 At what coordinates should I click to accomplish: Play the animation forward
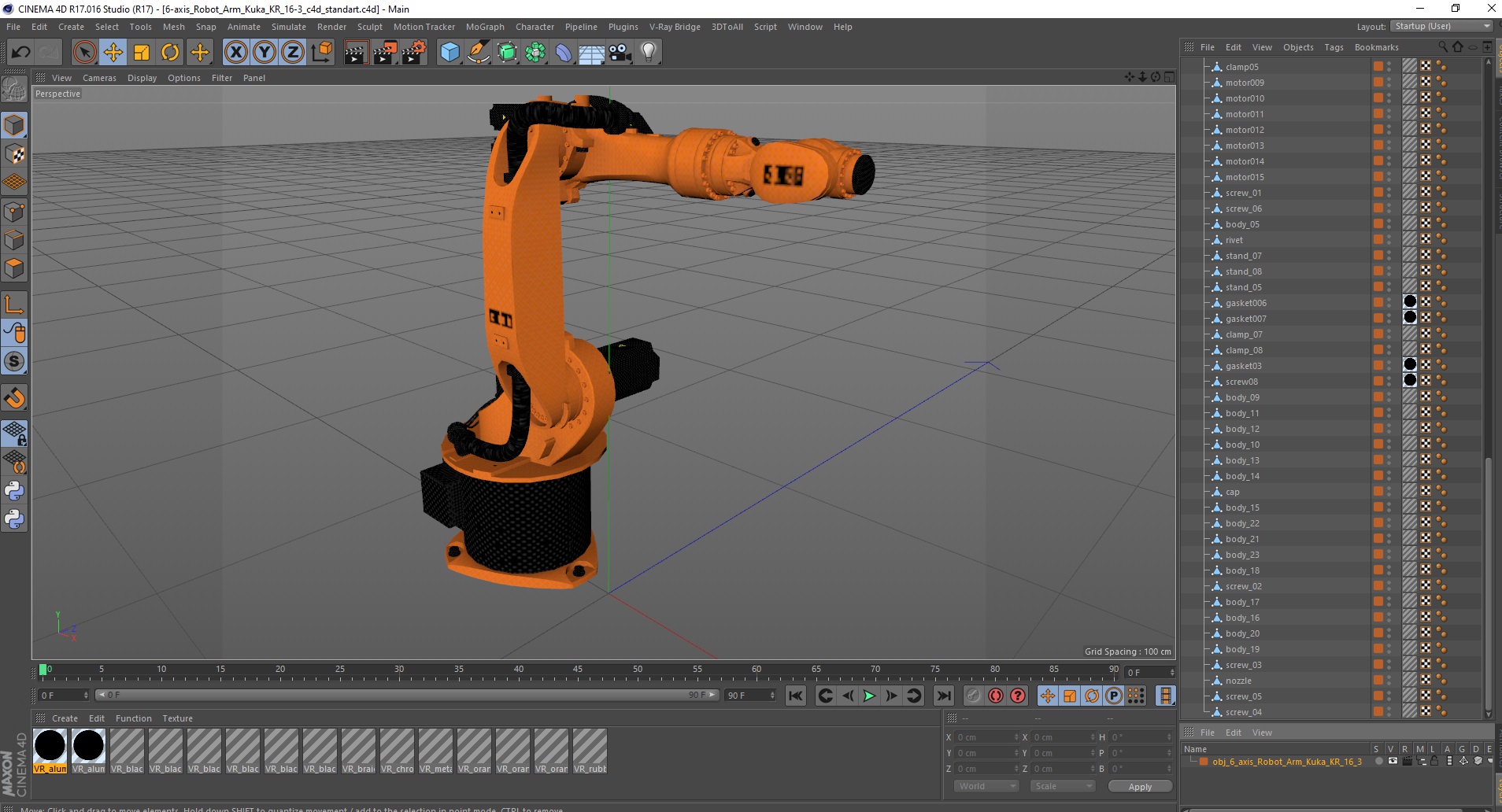869,696
